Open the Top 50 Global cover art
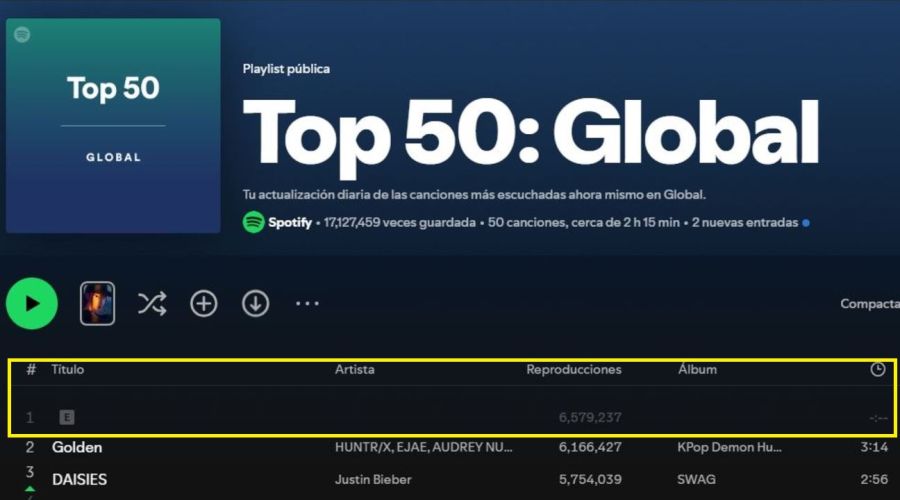Screen dimensions: 900x500 coord(113,126)
